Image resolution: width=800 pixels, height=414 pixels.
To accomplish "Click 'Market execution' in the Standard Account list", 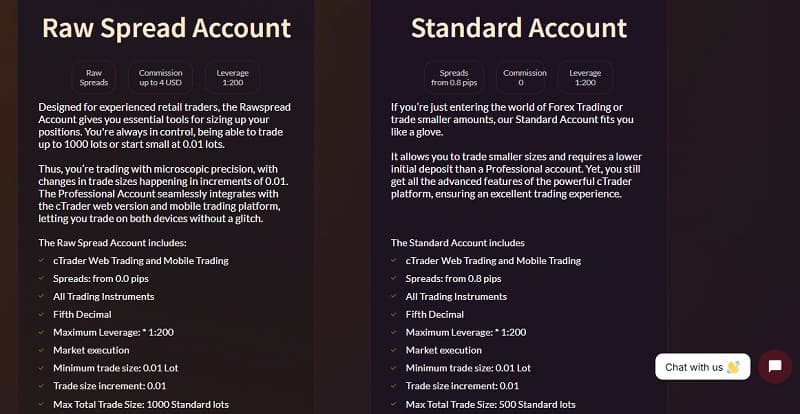I will point(443,351).
